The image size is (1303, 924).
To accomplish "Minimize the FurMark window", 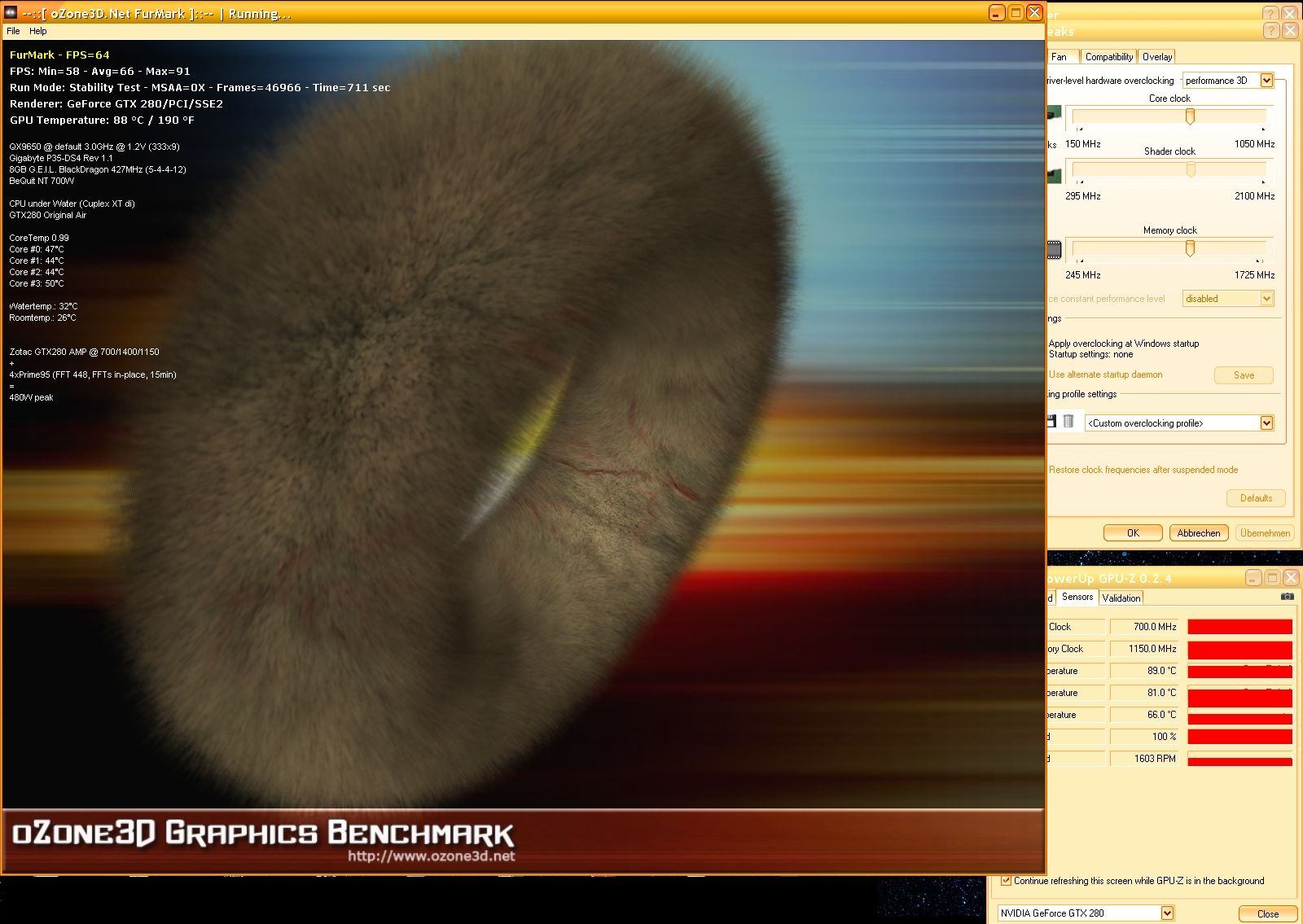I will pyautogui.click(x=998, y=13).
